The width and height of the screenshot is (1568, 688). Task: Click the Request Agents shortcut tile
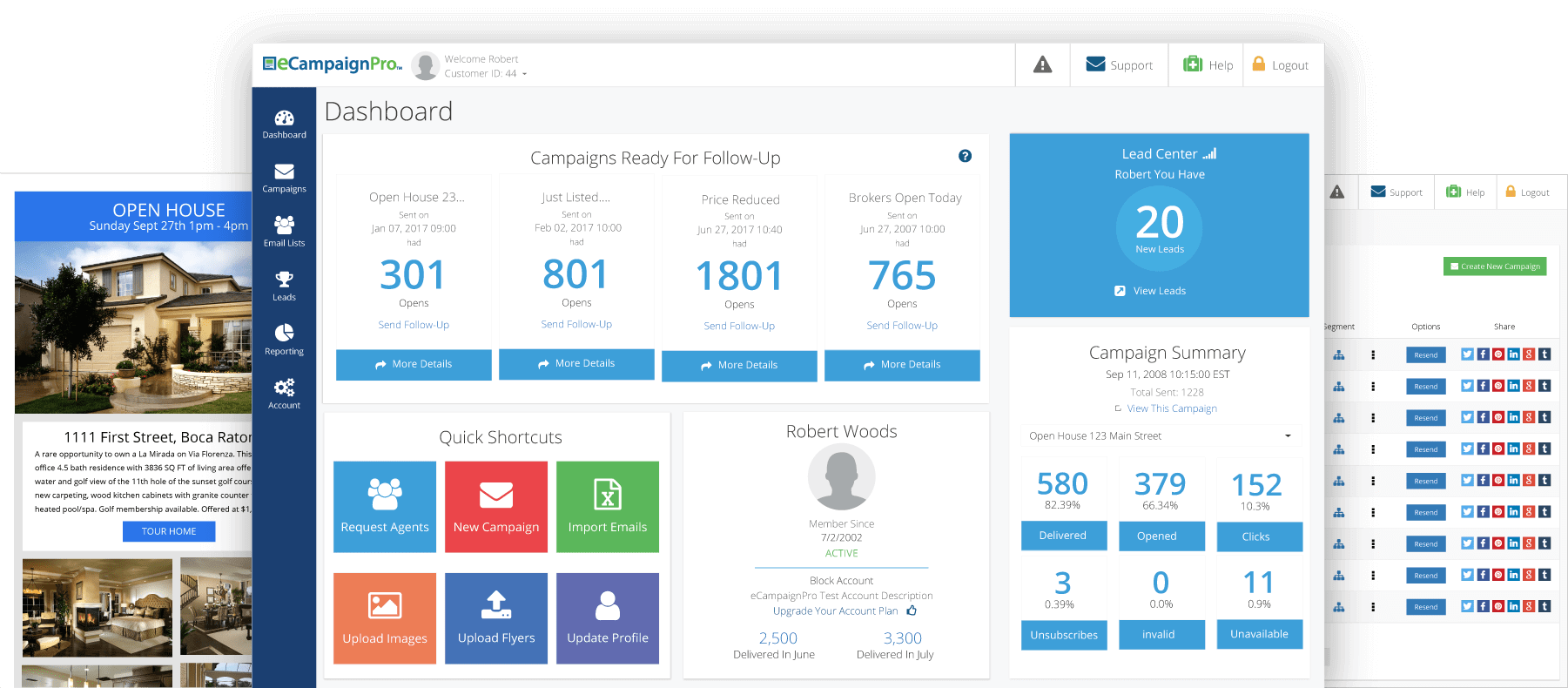385,507
